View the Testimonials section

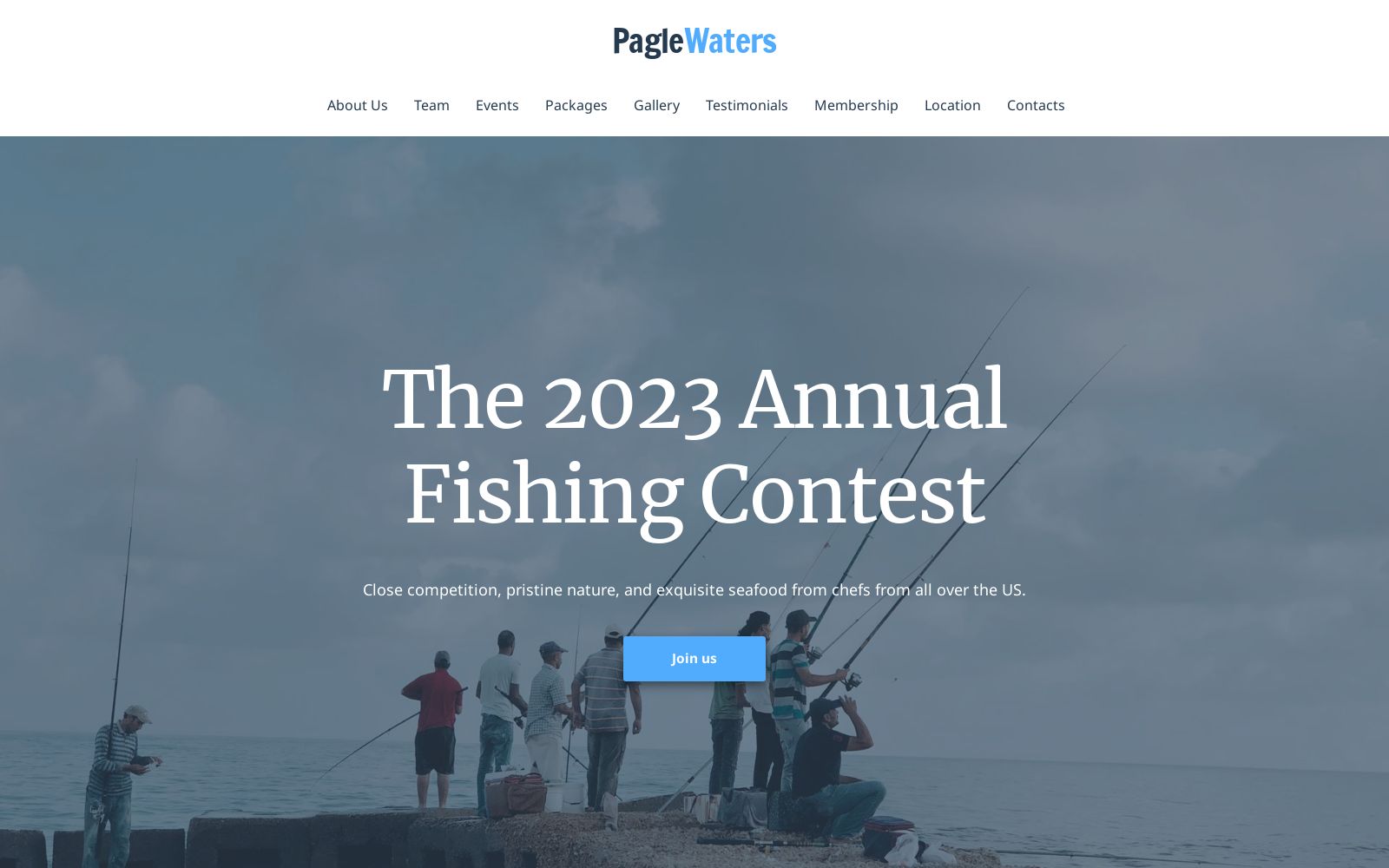[x=747, y=105]
